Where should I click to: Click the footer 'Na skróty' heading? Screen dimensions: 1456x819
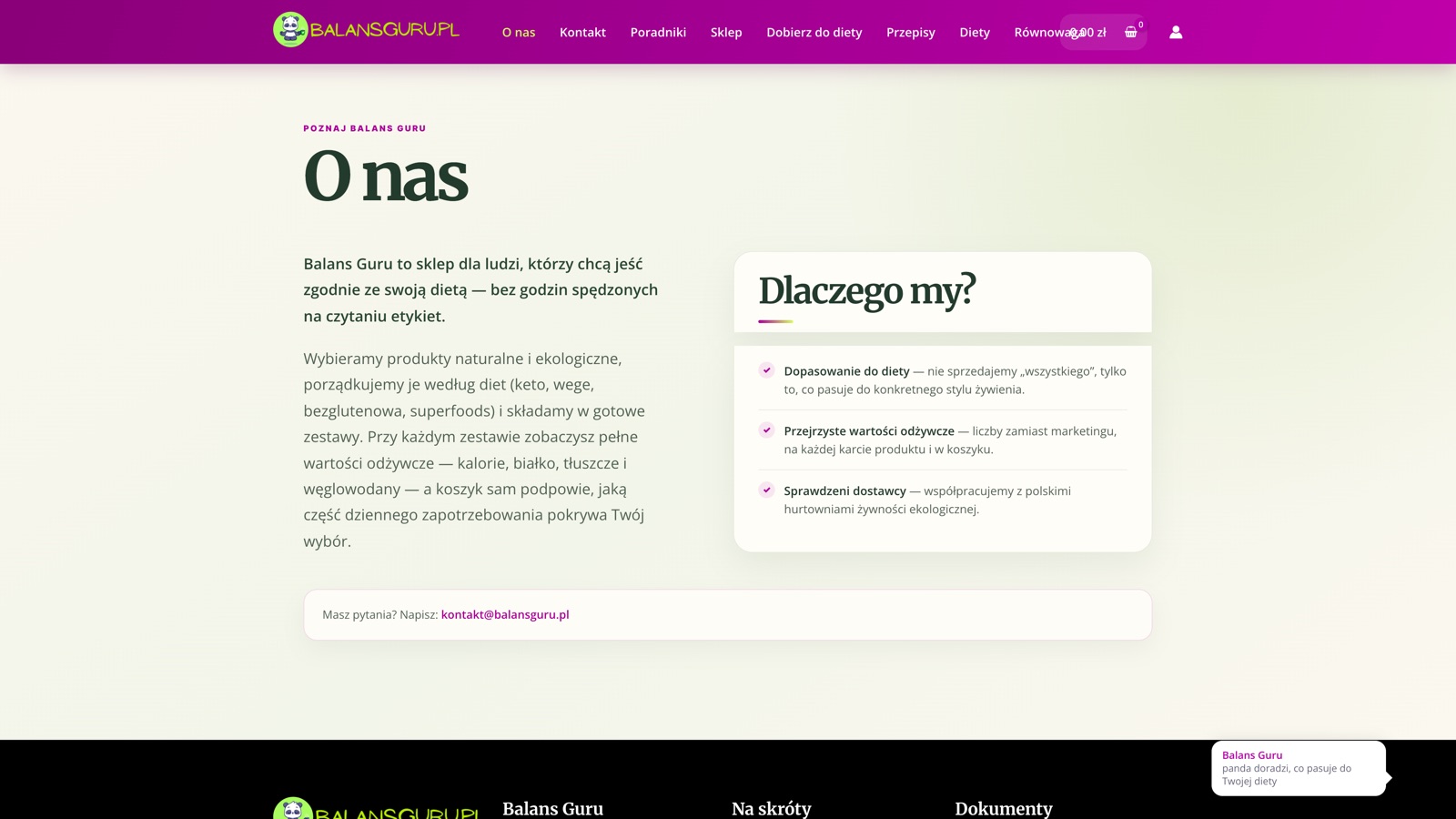point(772,808)
